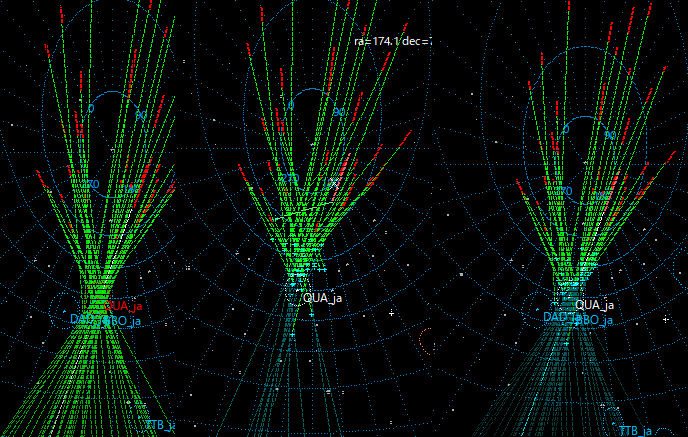Click the small dotted circle around right TTB_ja
Screen dimensions: 688x437
pos(610,415)
